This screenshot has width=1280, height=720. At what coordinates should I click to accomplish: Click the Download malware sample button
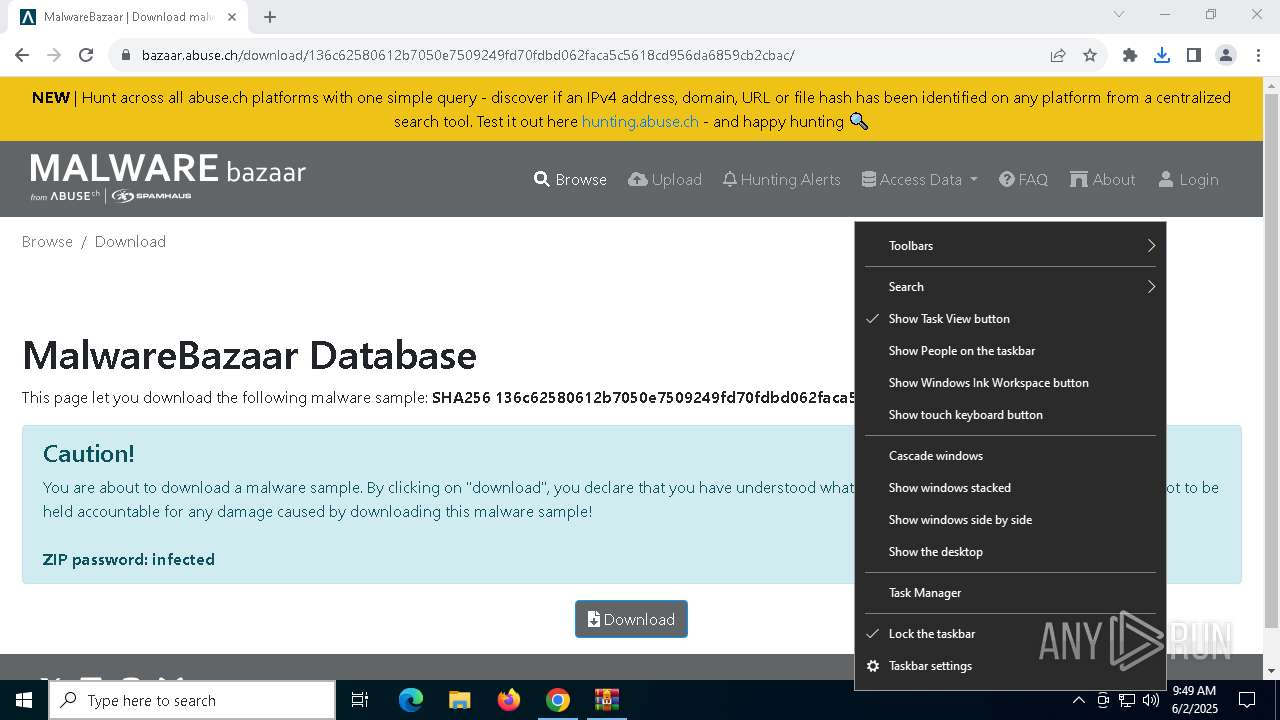click(631, 619)
